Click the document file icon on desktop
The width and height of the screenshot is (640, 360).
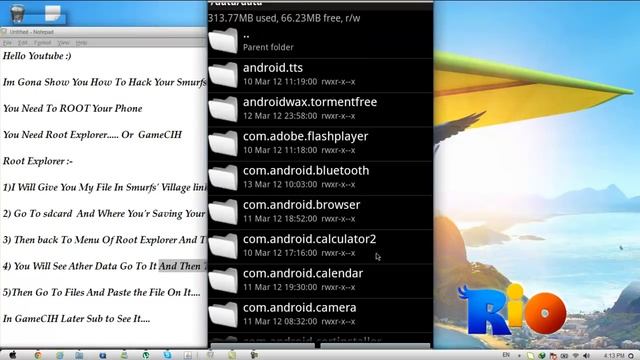pyautogui.click(x=53, y=13)
